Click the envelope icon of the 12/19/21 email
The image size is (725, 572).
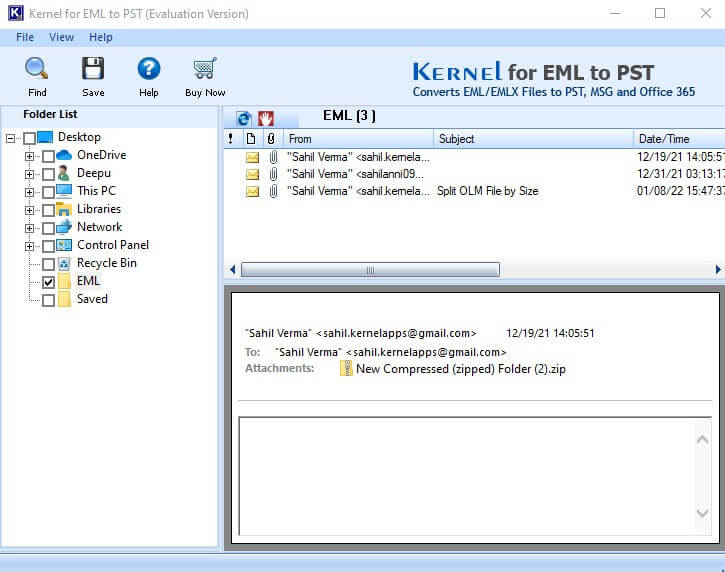click(x=252, y=158)
